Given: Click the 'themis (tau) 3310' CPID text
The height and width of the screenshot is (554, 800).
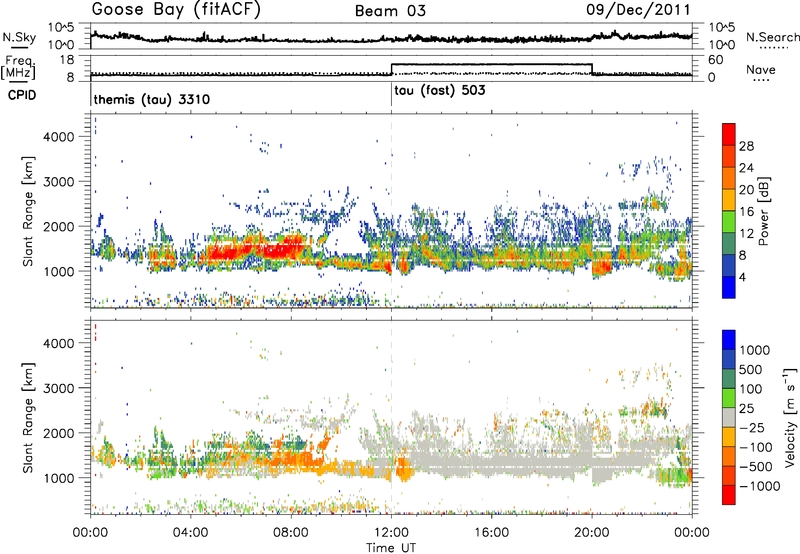Looking at the screenshot, I should pos(152,99).
